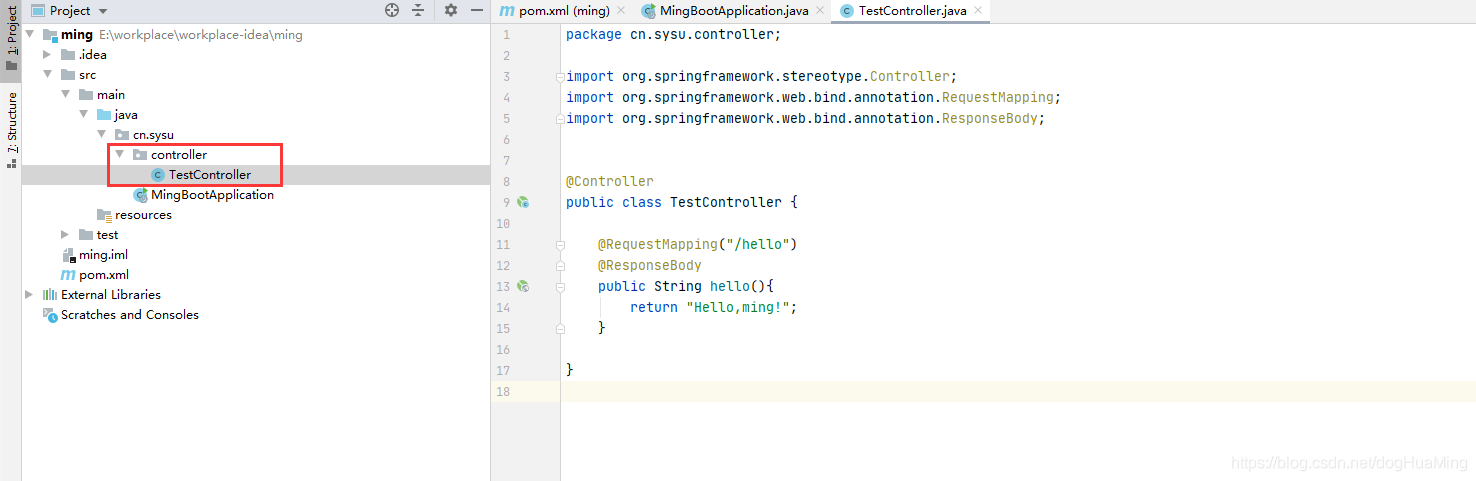Expand the test folder

click(x=65, y=235)
